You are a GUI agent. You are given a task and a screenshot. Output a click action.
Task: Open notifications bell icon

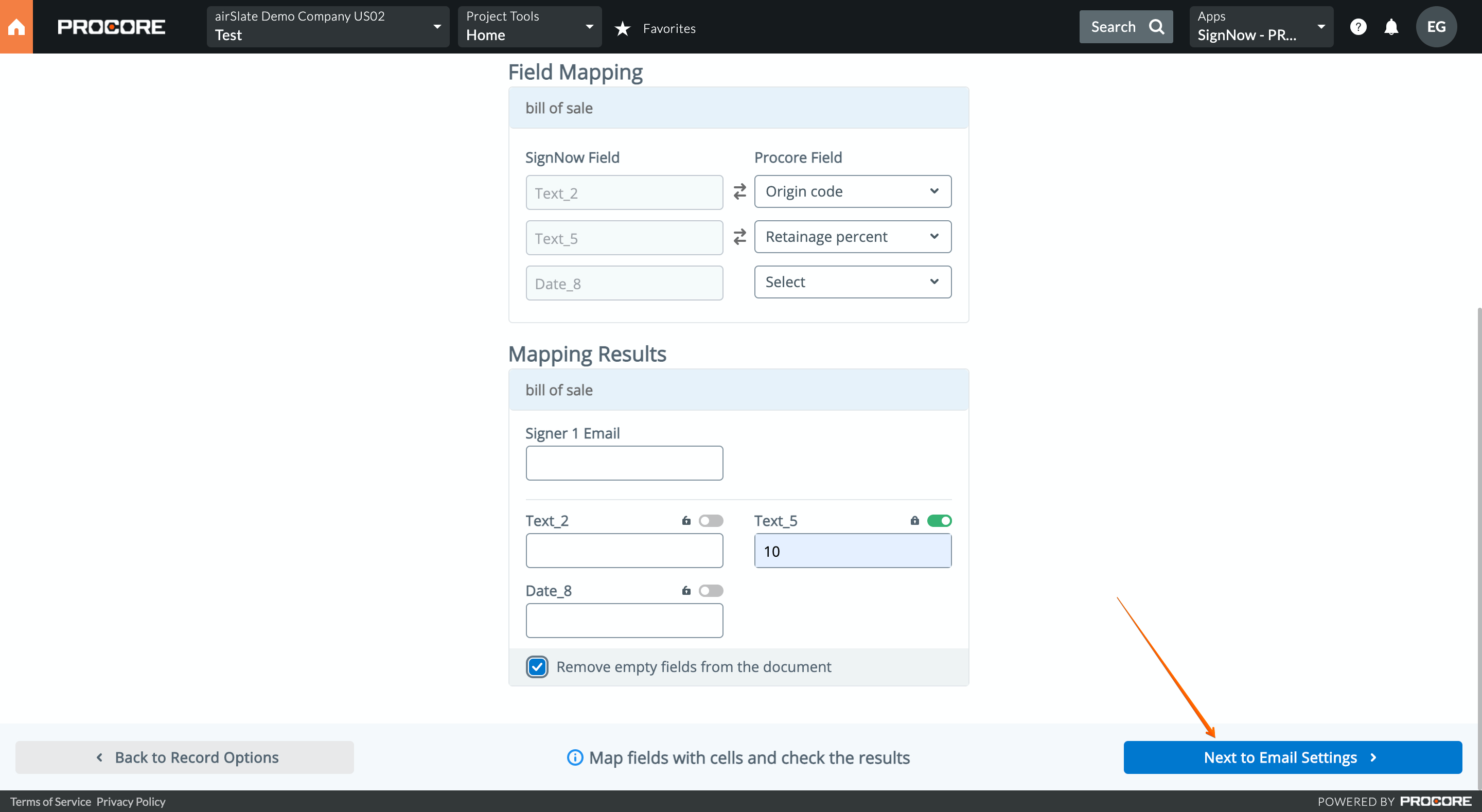1391,27
